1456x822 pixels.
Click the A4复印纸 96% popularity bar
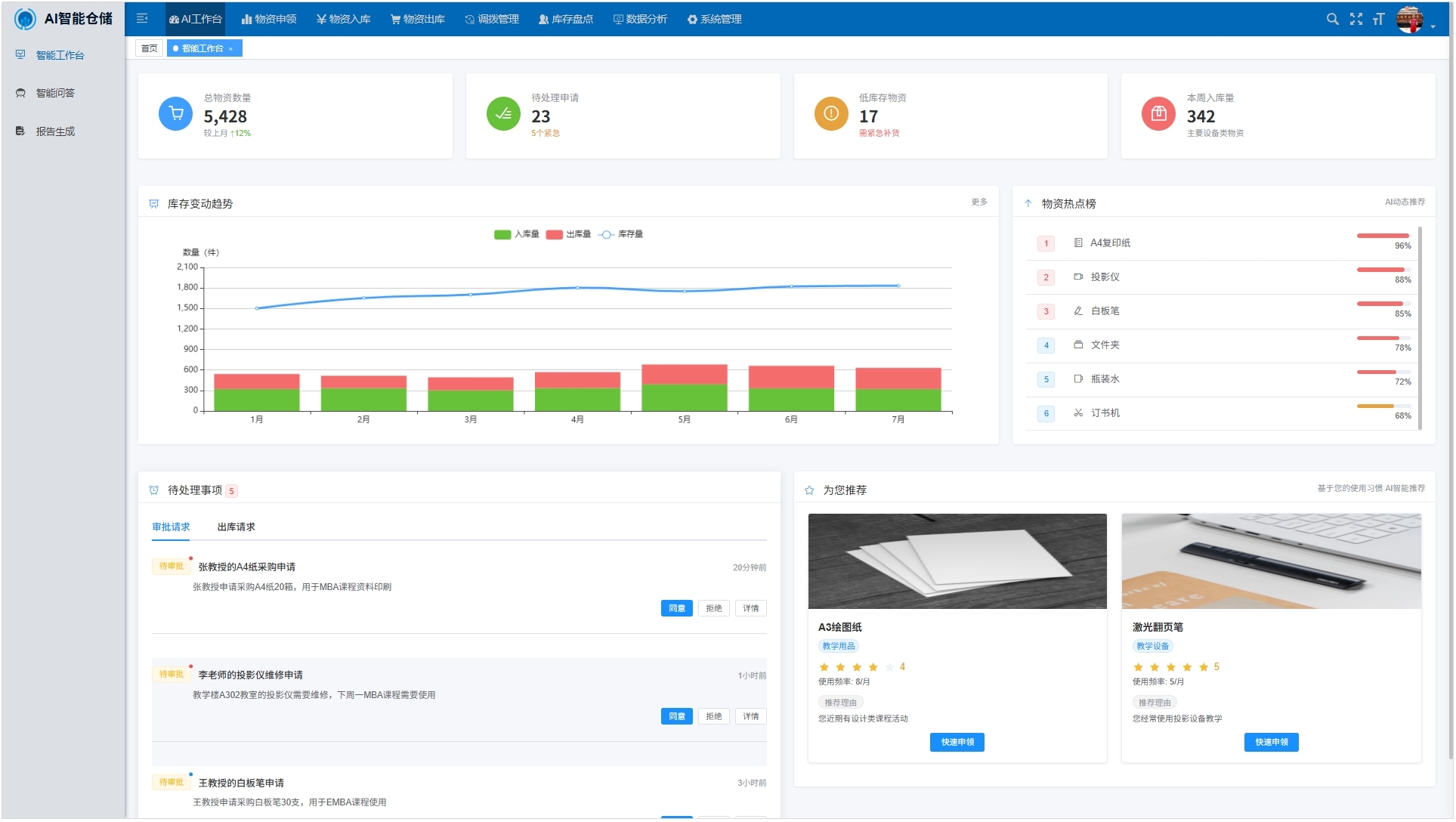point(1382,236)
